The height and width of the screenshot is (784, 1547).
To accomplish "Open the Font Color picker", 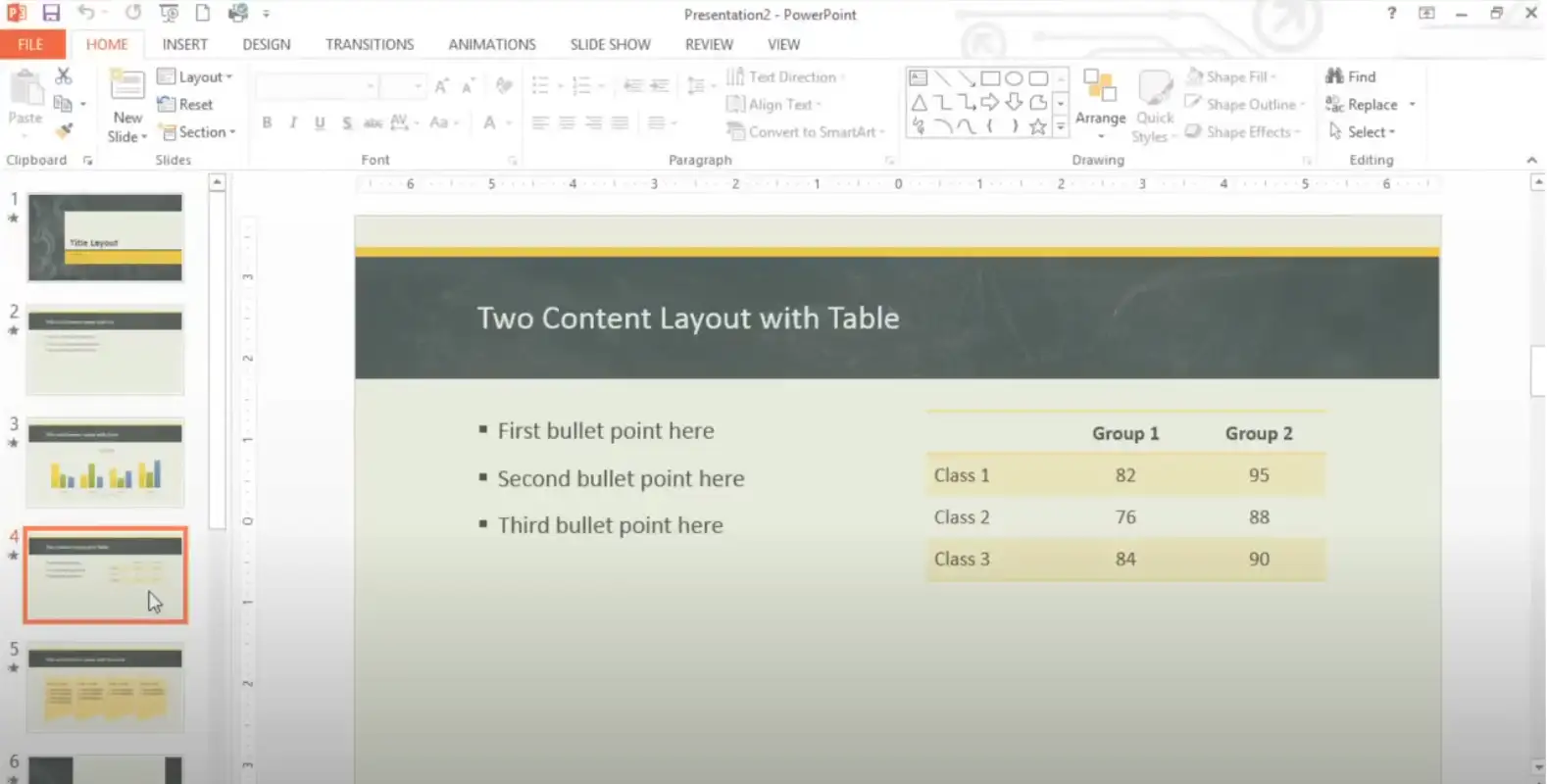I will point(489,122).
